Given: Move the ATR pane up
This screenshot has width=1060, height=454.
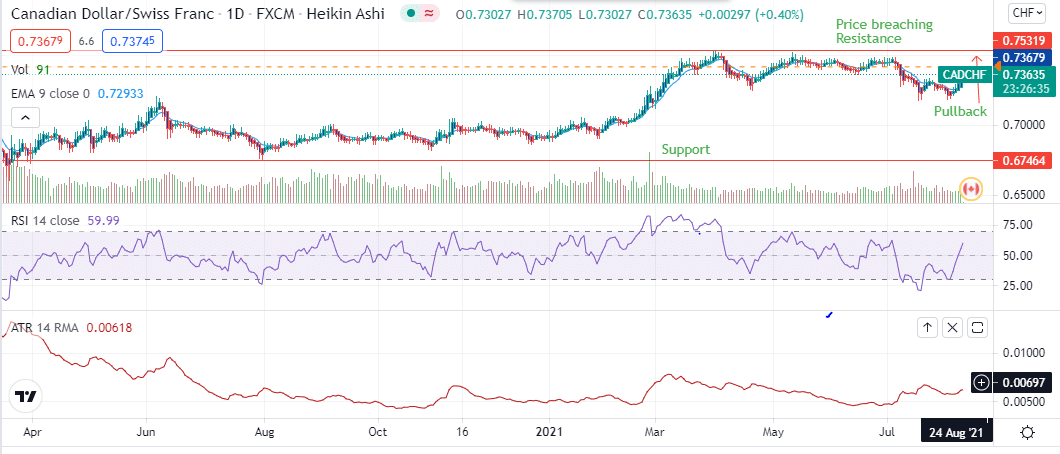Looking at the screenshot, I should point(928,327).
